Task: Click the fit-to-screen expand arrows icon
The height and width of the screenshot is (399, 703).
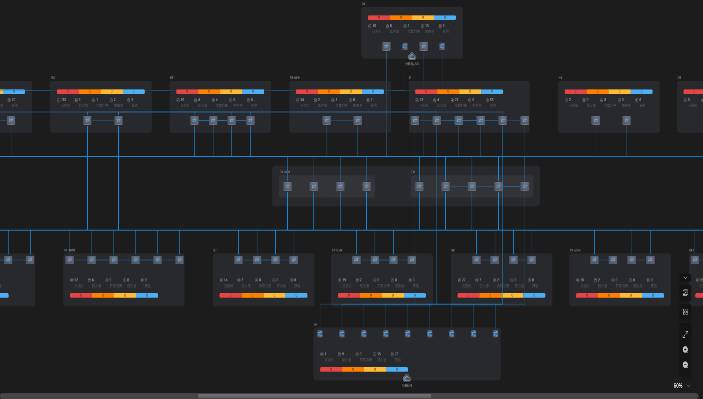Action: pos(685,334)
